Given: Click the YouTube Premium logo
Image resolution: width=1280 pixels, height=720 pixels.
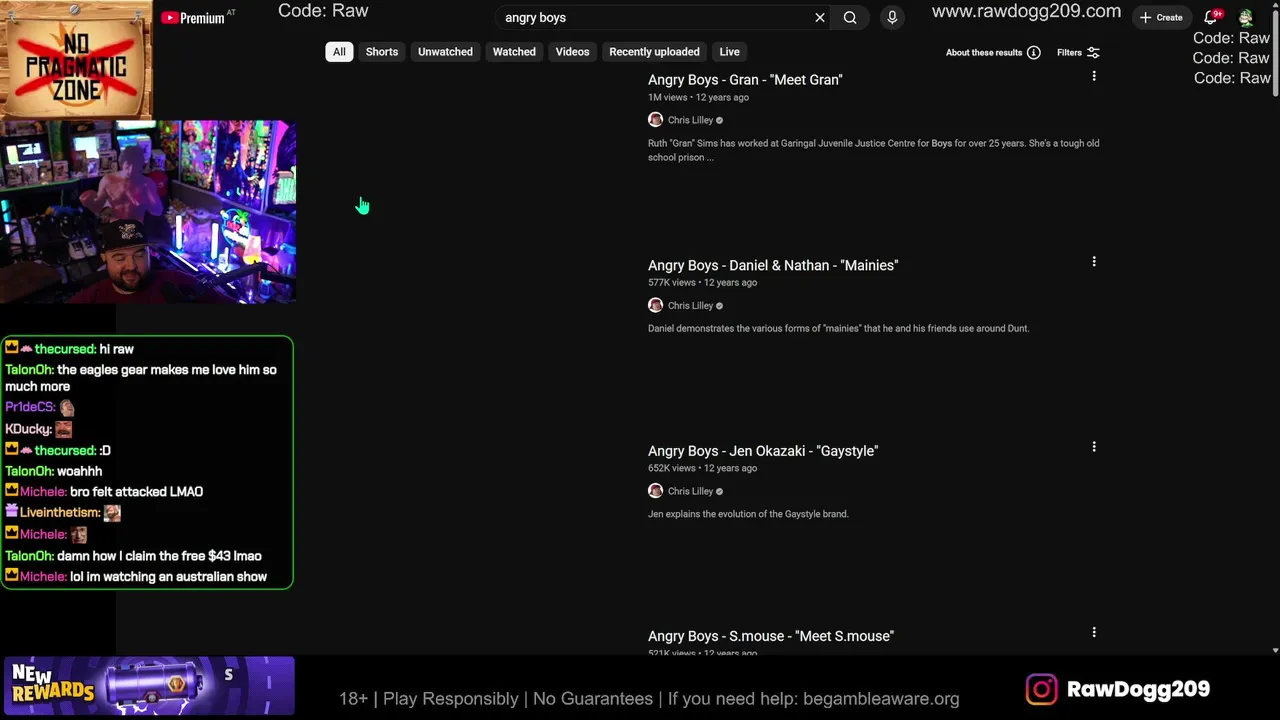Looking at the screenshot, I should click(192, 17).
